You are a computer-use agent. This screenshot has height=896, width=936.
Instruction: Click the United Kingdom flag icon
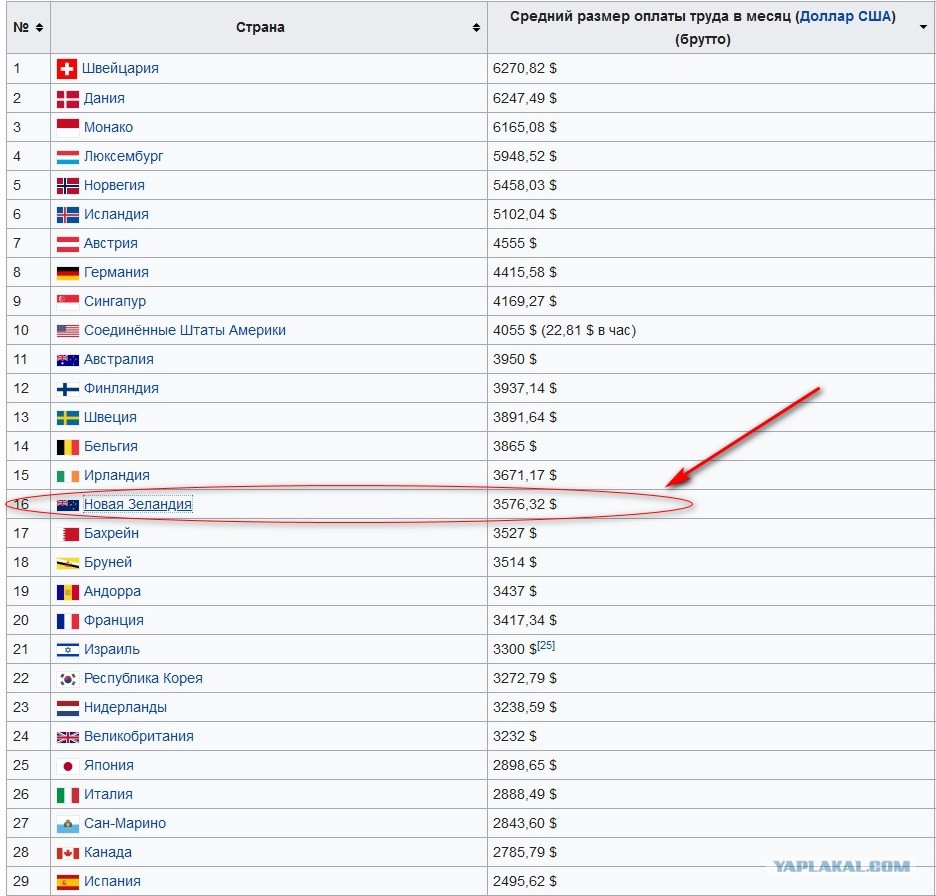tap(67, 737)
